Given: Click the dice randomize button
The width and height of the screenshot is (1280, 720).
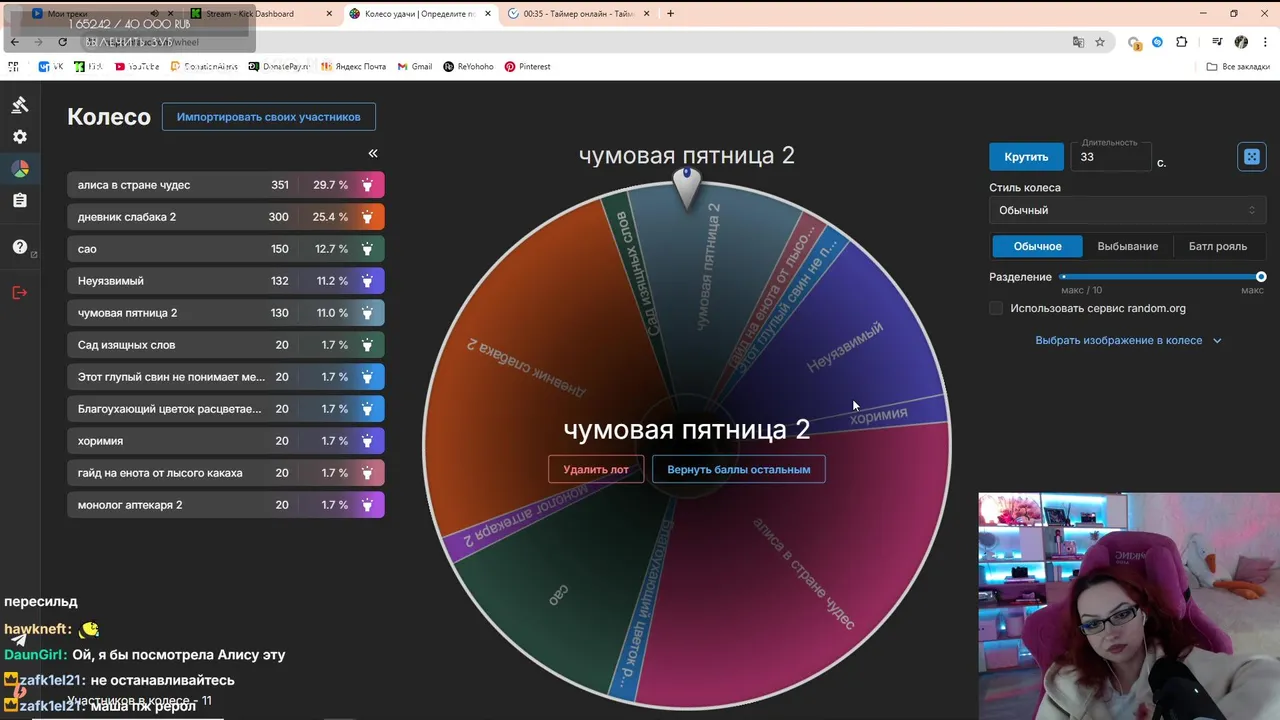Looking at the screenshot, I should tap(1251, 157).
